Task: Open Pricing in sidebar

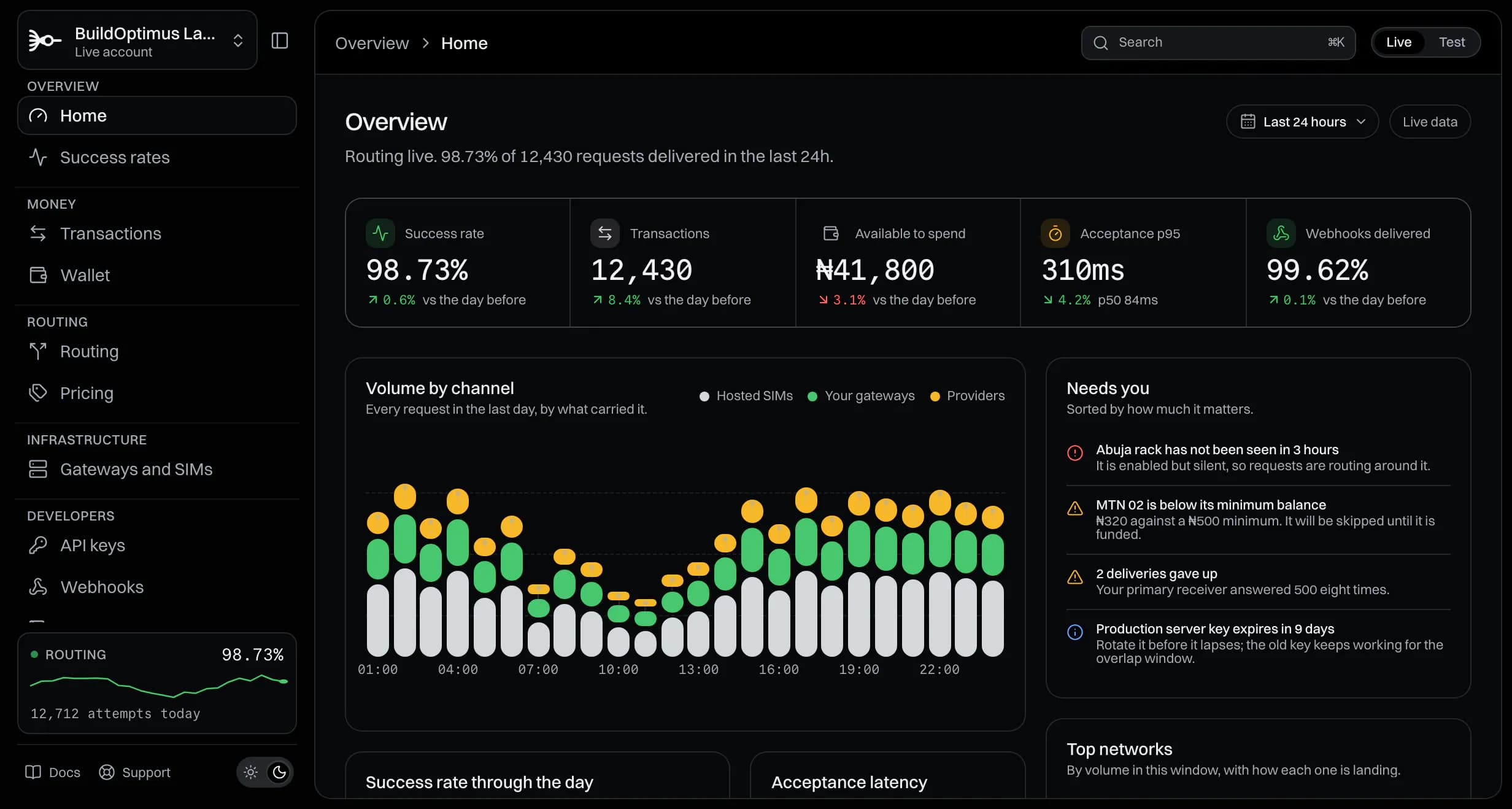Action: (157, 393)
